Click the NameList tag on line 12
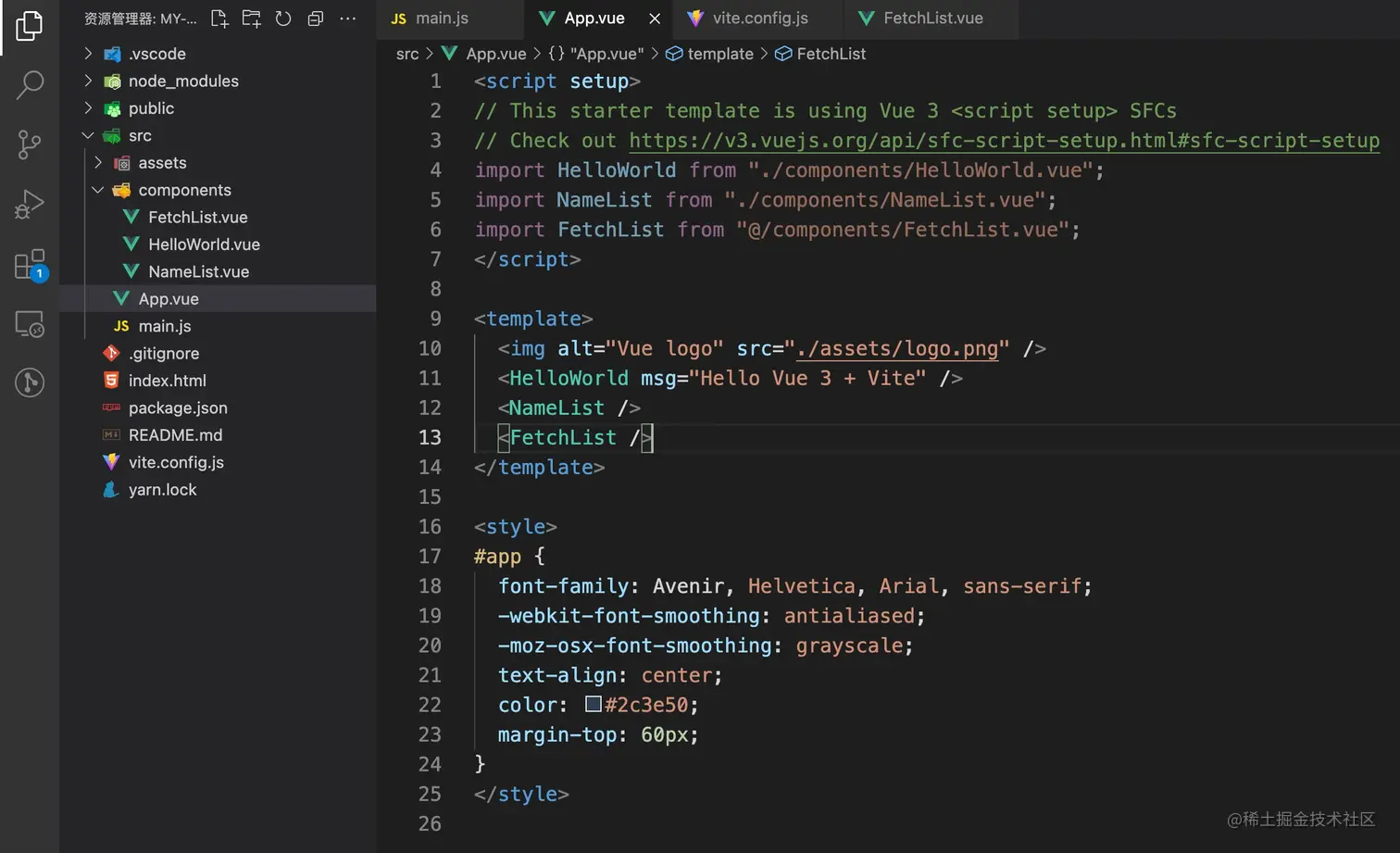This screenshot has height=853, width=1400. pos(556,408)
